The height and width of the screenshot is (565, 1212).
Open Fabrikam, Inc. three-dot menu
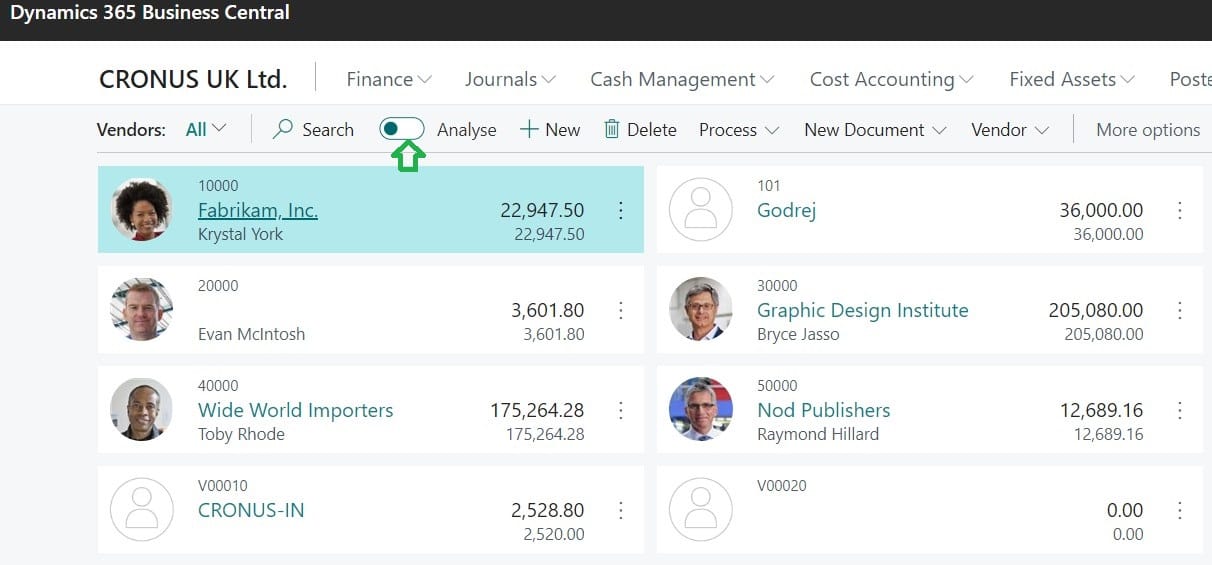[x=621, y=210]
